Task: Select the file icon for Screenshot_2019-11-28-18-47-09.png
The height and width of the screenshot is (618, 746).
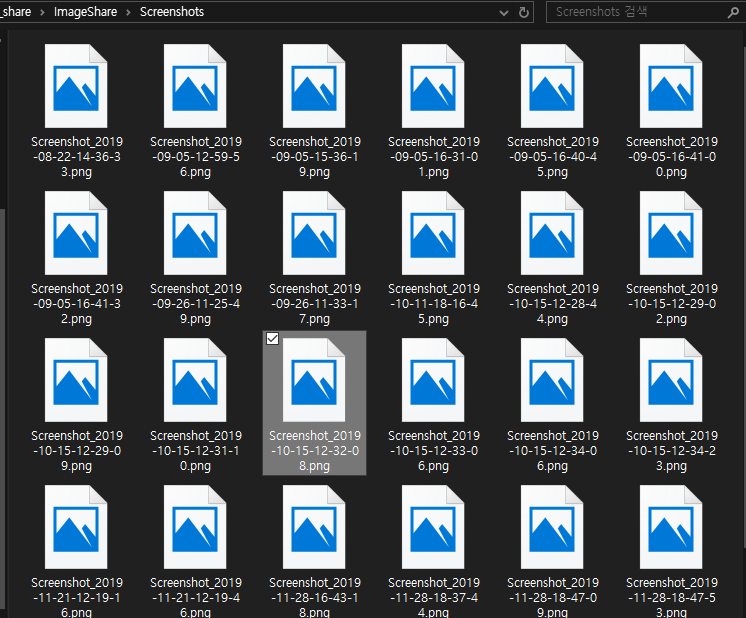Action: coord(552,527)
